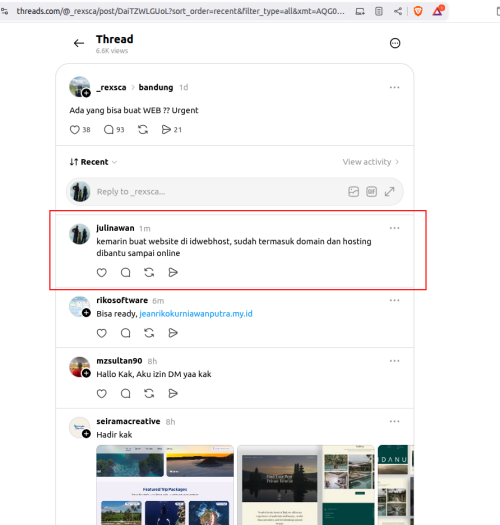Go back with the arrow beside Thread
Screen dimensions: 500x525
coord(79,43)
